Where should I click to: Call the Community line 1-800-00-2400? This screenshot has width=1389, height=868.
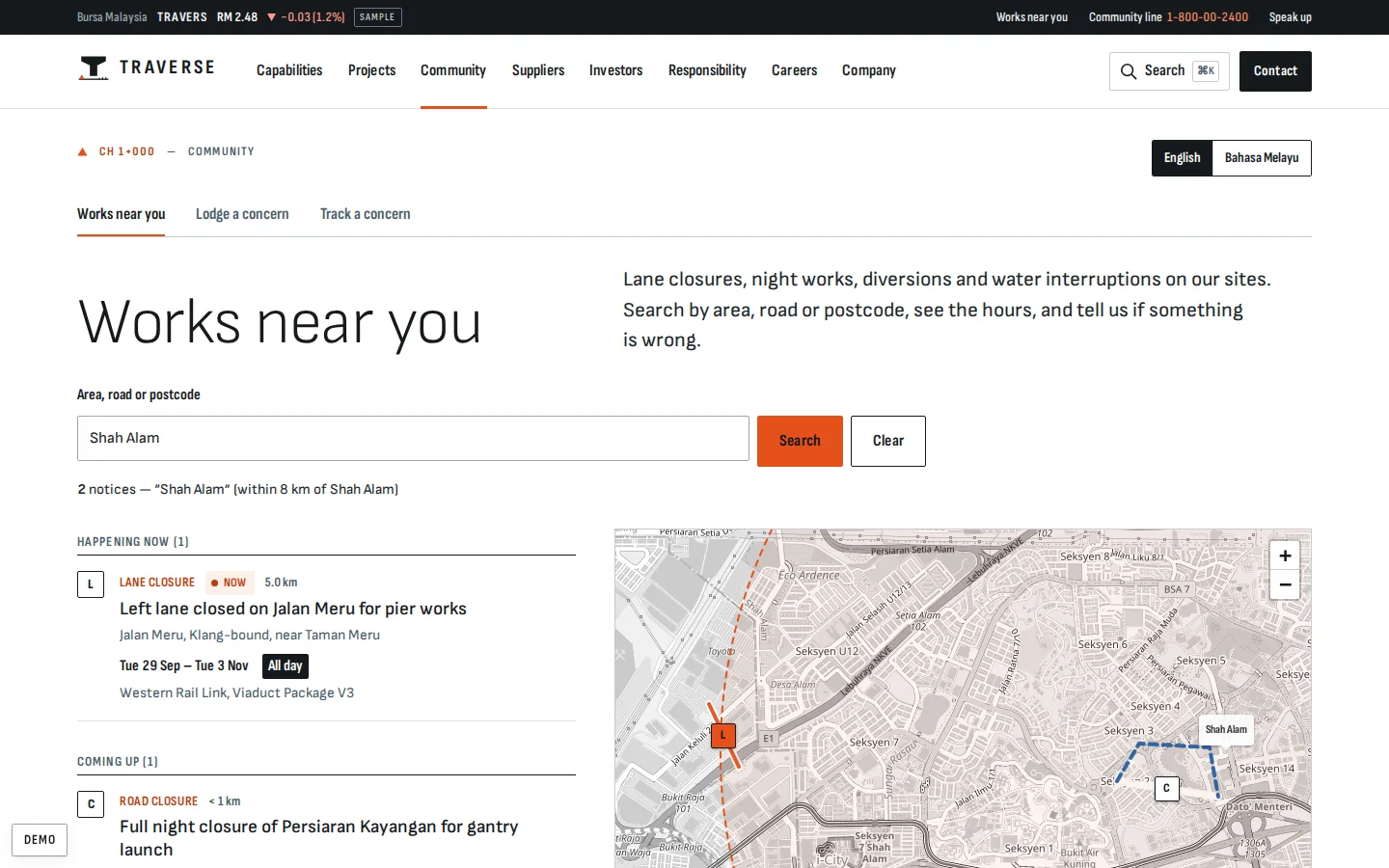(x=1169, y=17)
